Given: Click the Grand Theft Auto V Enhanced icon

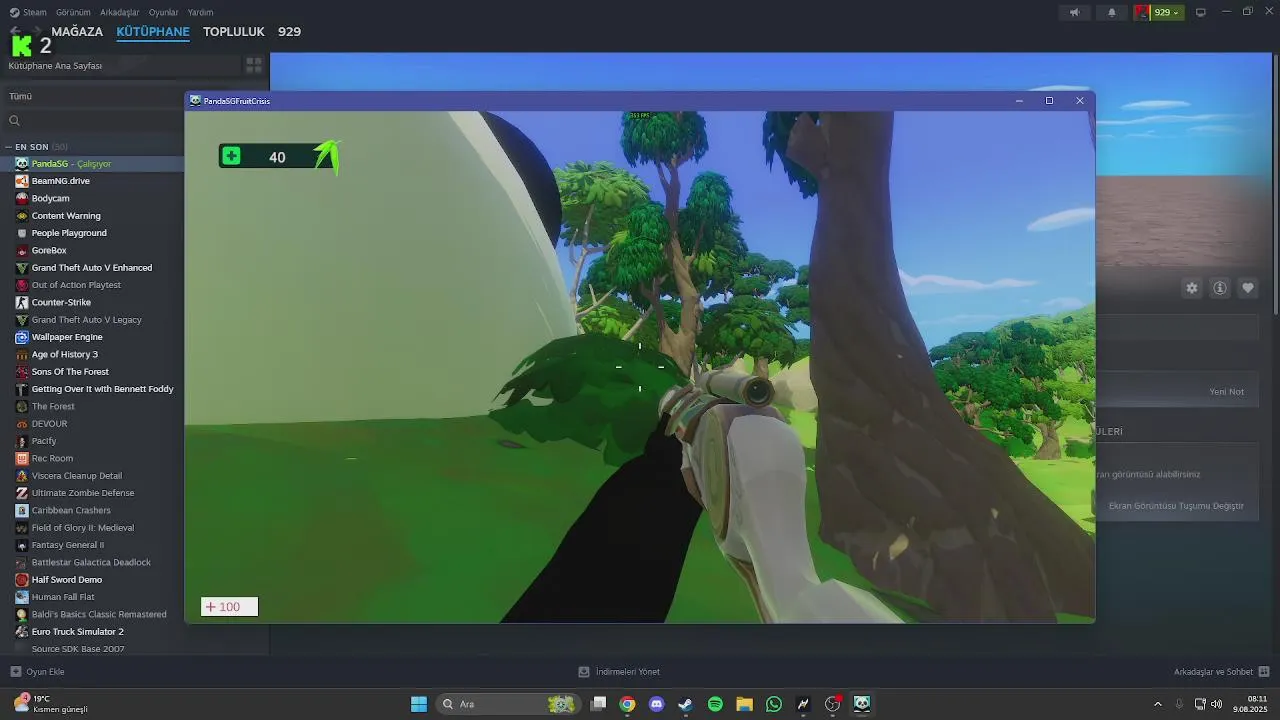Looking at the screenshot, I should [x=22, y=267].
